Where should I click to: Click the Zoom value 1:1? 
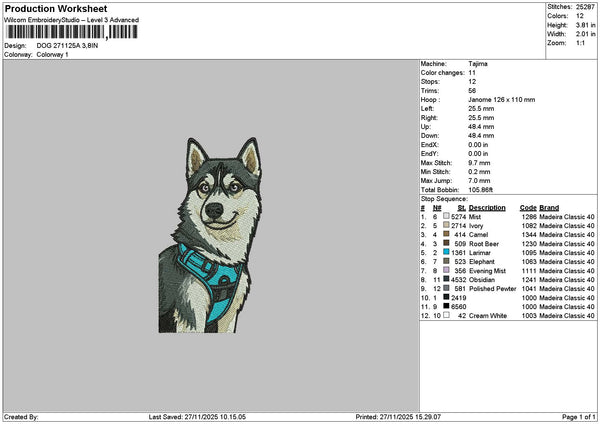click(x=580, y=43)
